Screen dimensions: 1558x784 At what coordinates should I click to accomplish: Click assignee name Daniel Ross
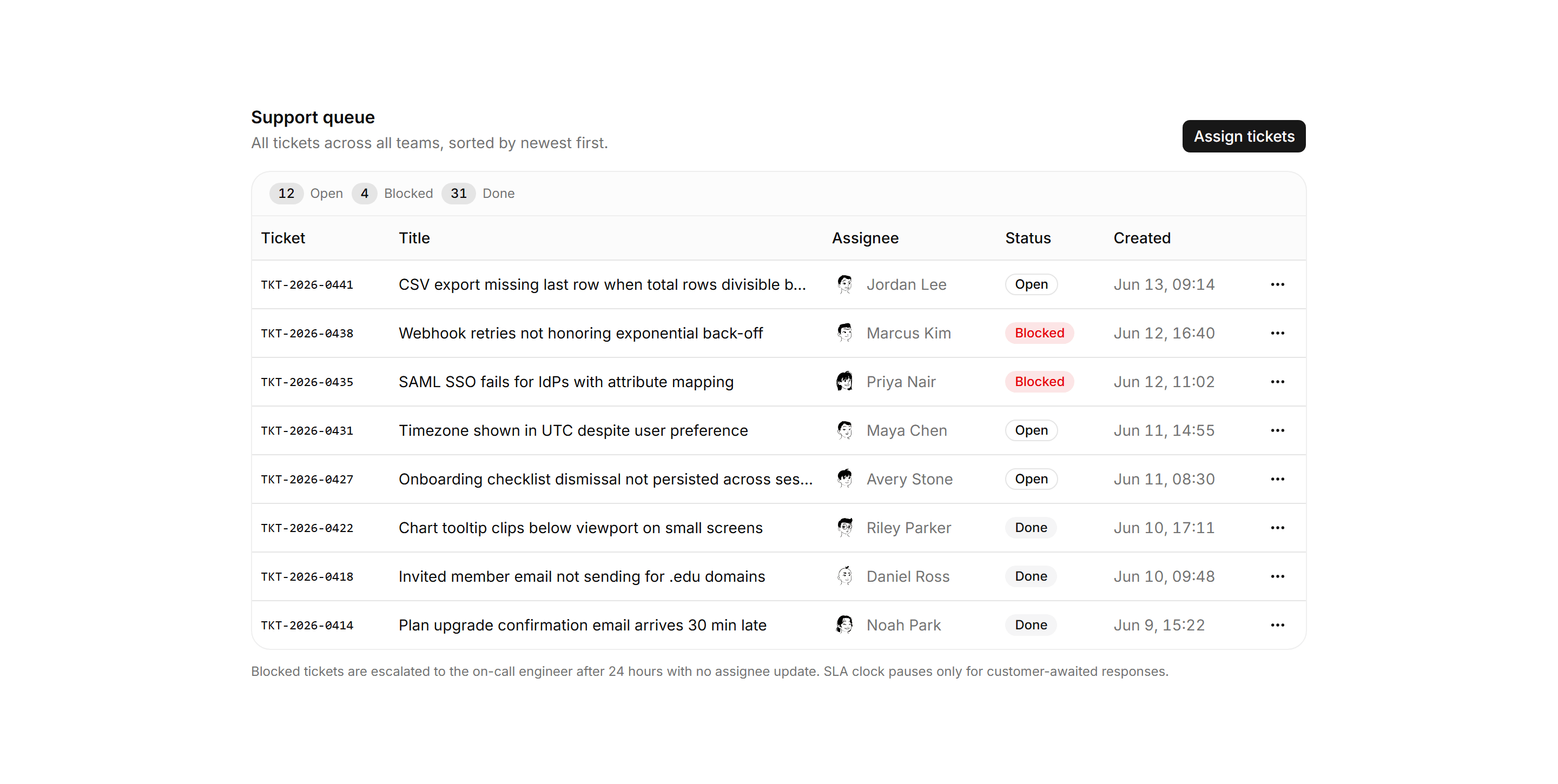click(x=908, y=577)
